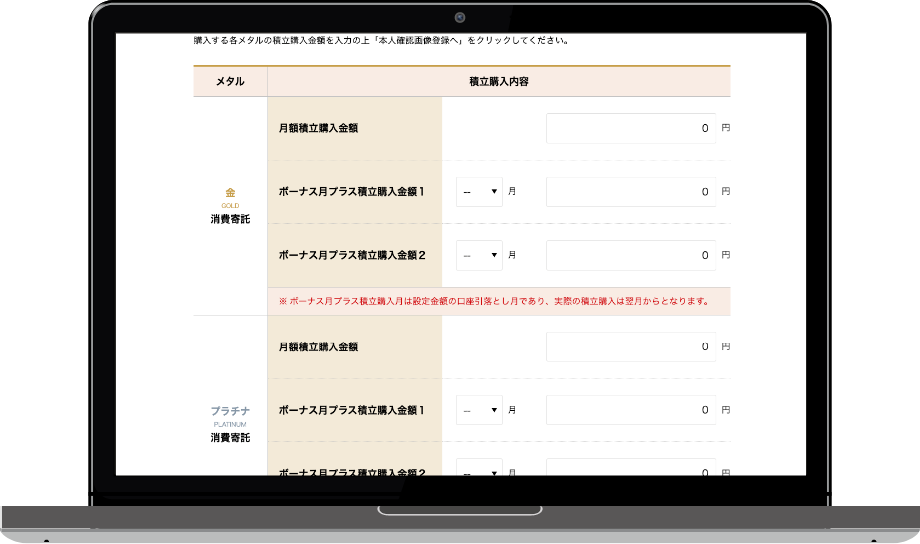Click the メタル column header
The width and height of the screenshot is (920, 544).
coord(230,81)
